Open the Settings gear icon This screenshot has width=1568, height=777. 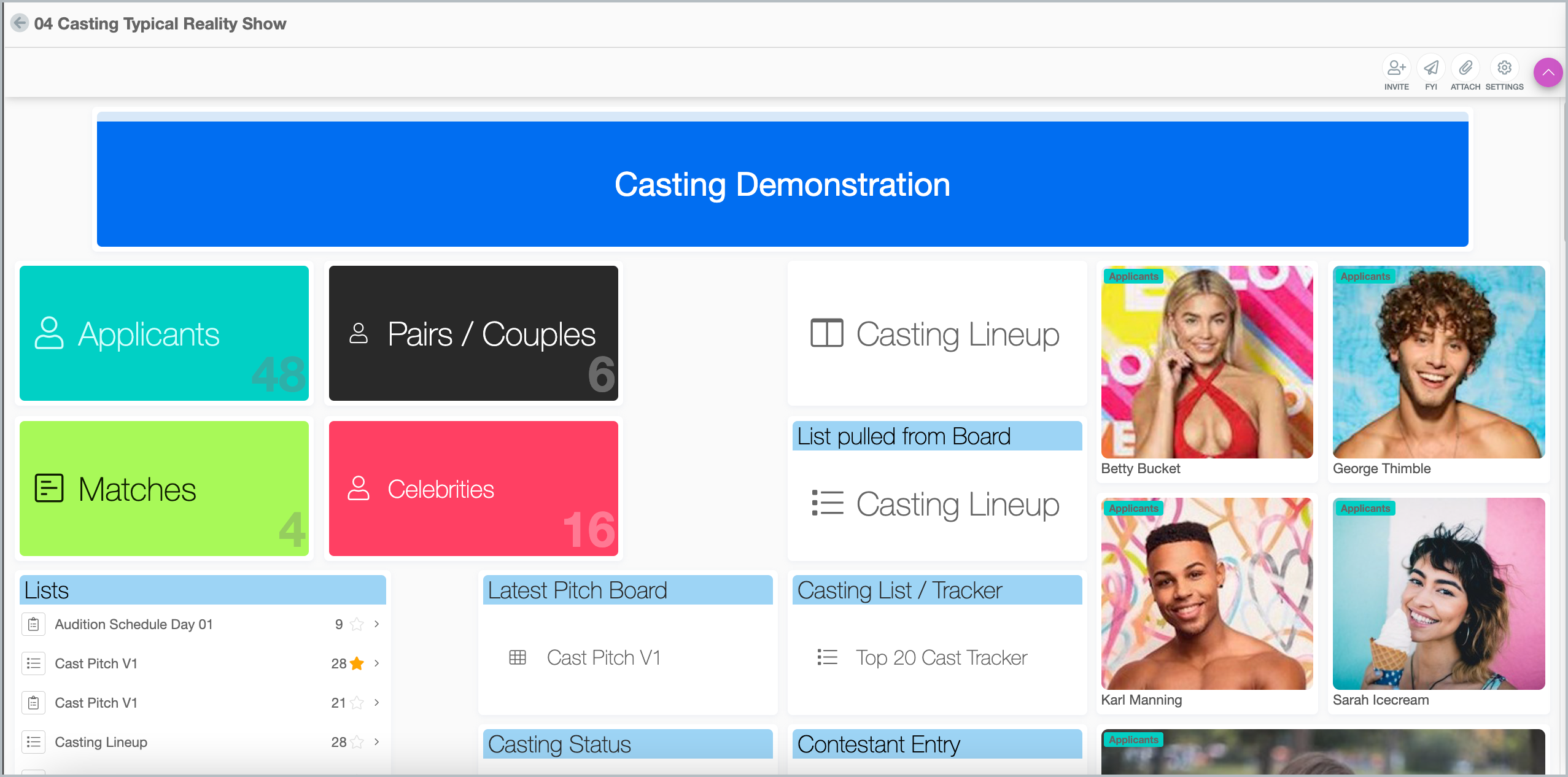1504,68
